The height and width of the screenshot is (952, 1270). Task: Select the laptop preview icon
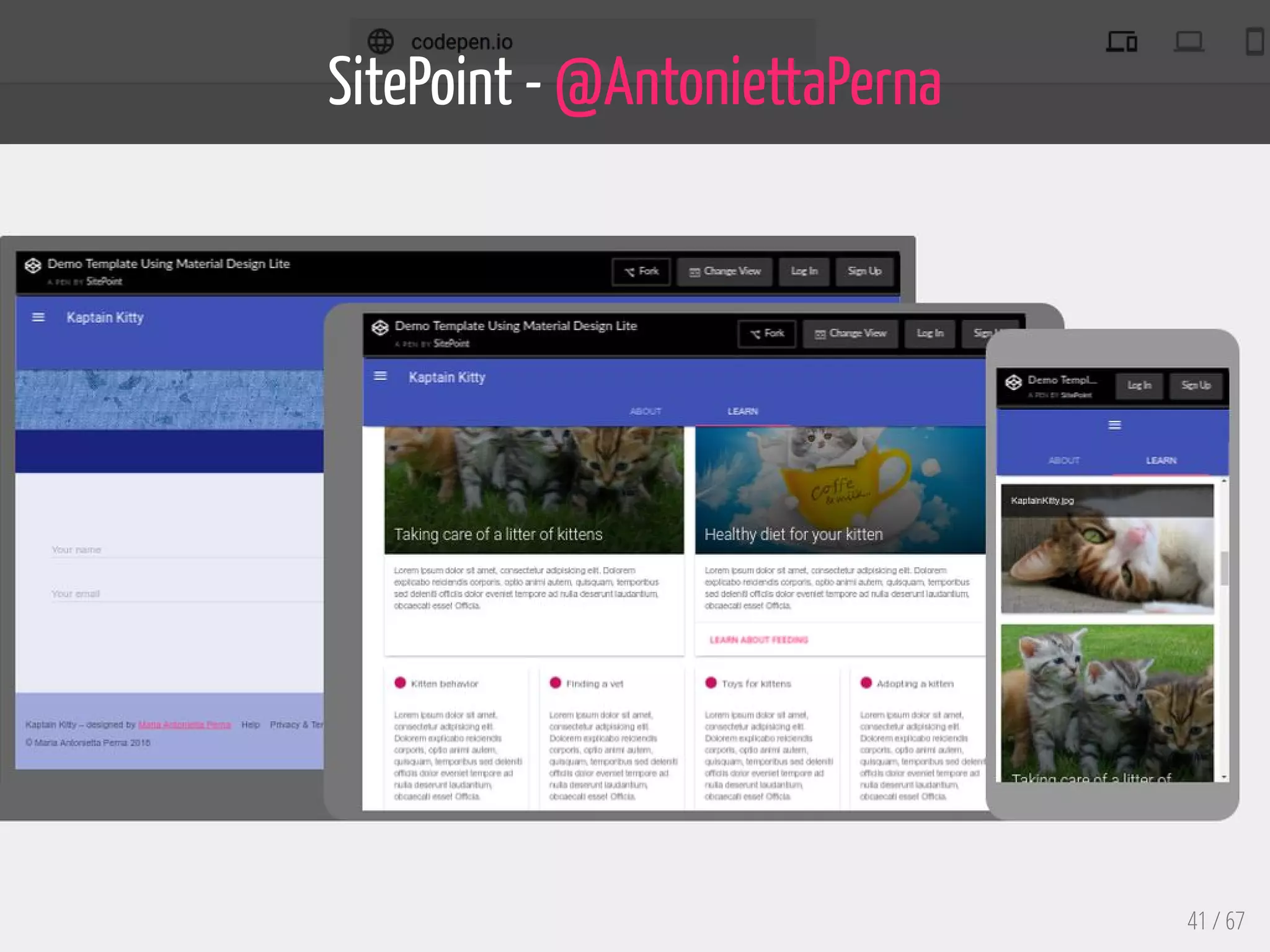click(1189, 42)
